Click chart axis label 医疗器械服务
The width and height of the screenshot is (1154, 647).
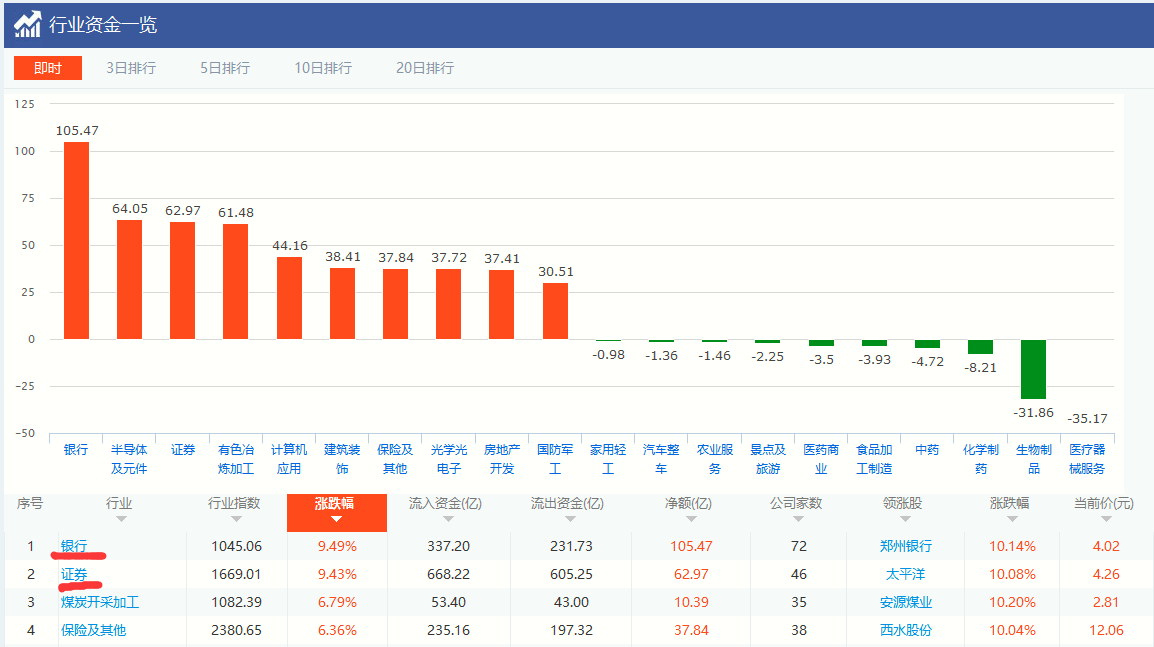pos(1087,459)
